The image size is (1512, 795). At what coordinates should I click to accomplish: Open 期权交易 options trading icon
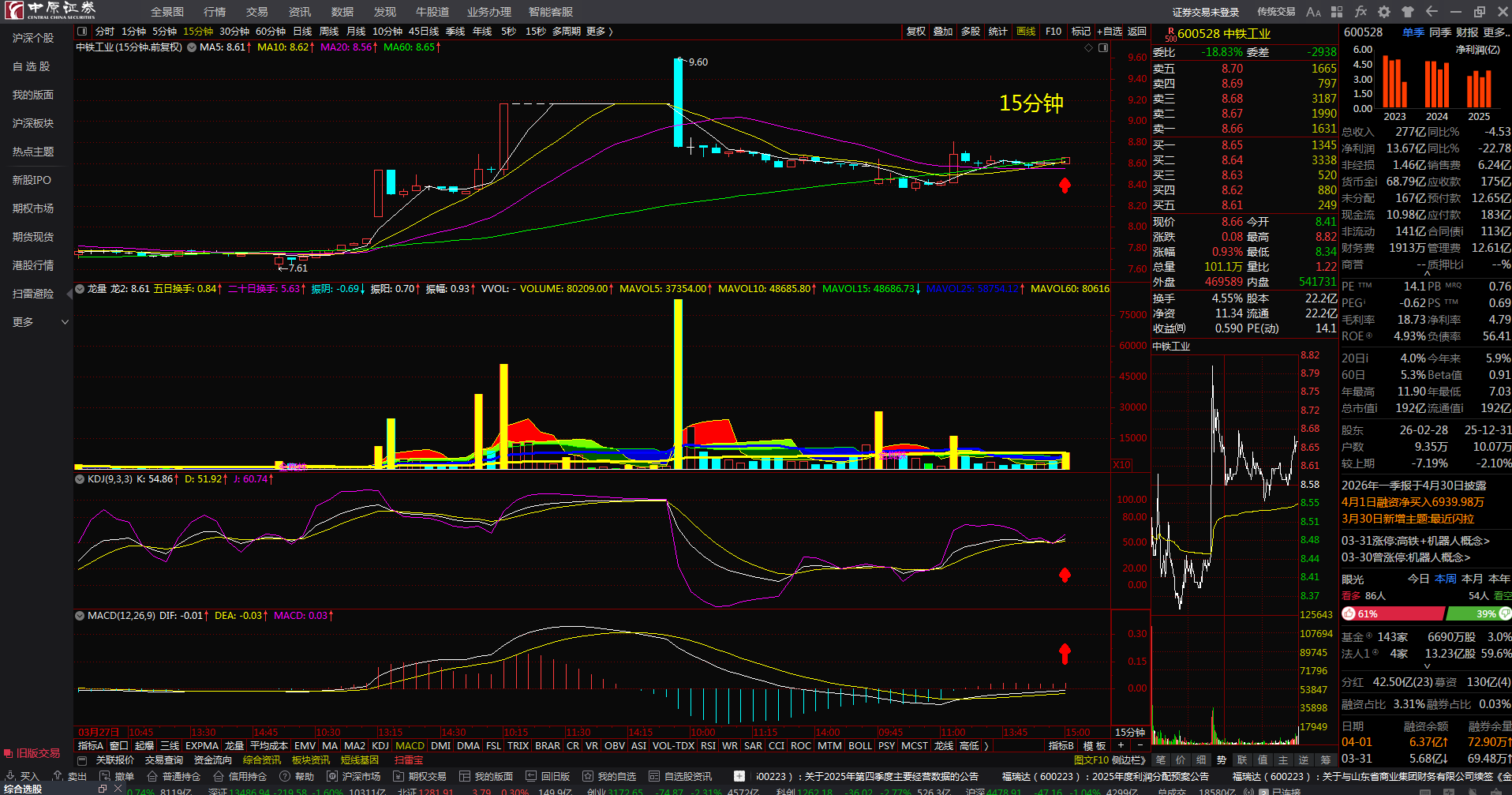click(399, 776)
